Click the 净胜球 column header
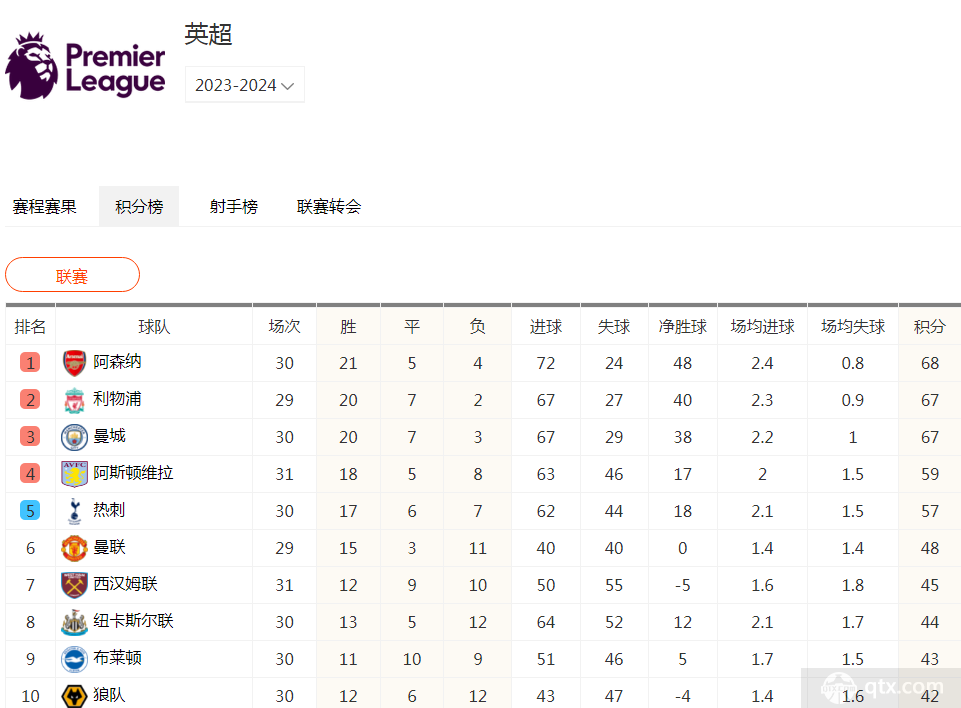Screen dimensions: 961x708 (x=683, y=327)
